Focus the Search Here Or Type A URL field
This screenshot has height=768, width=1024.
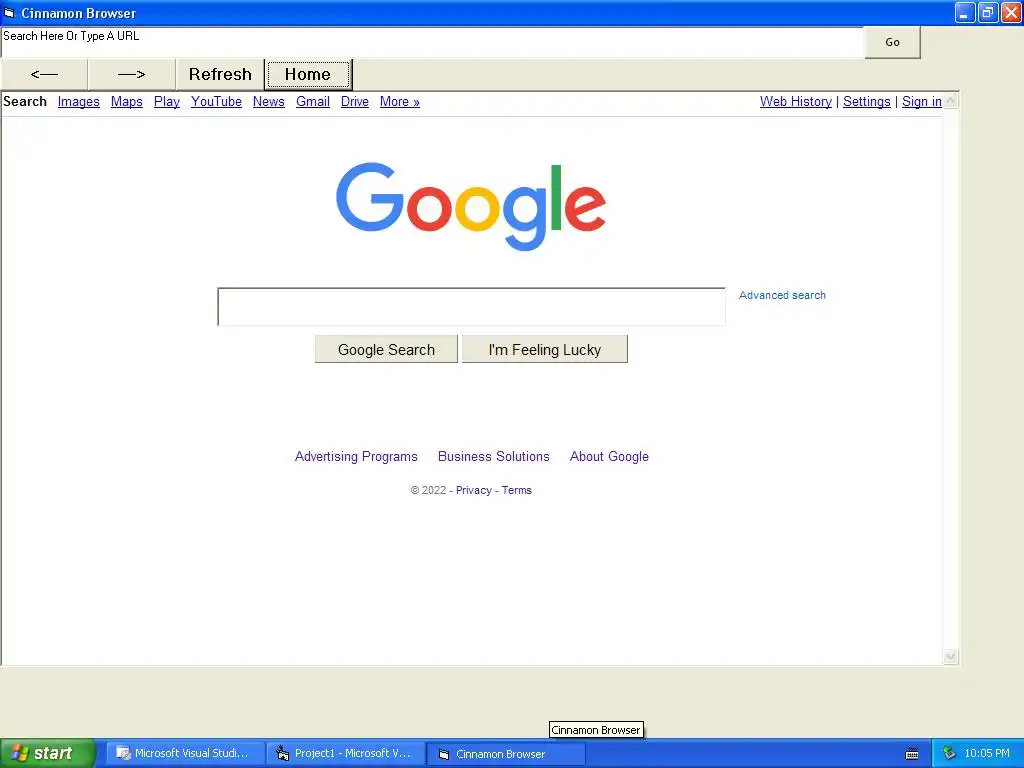click(432, 42)
